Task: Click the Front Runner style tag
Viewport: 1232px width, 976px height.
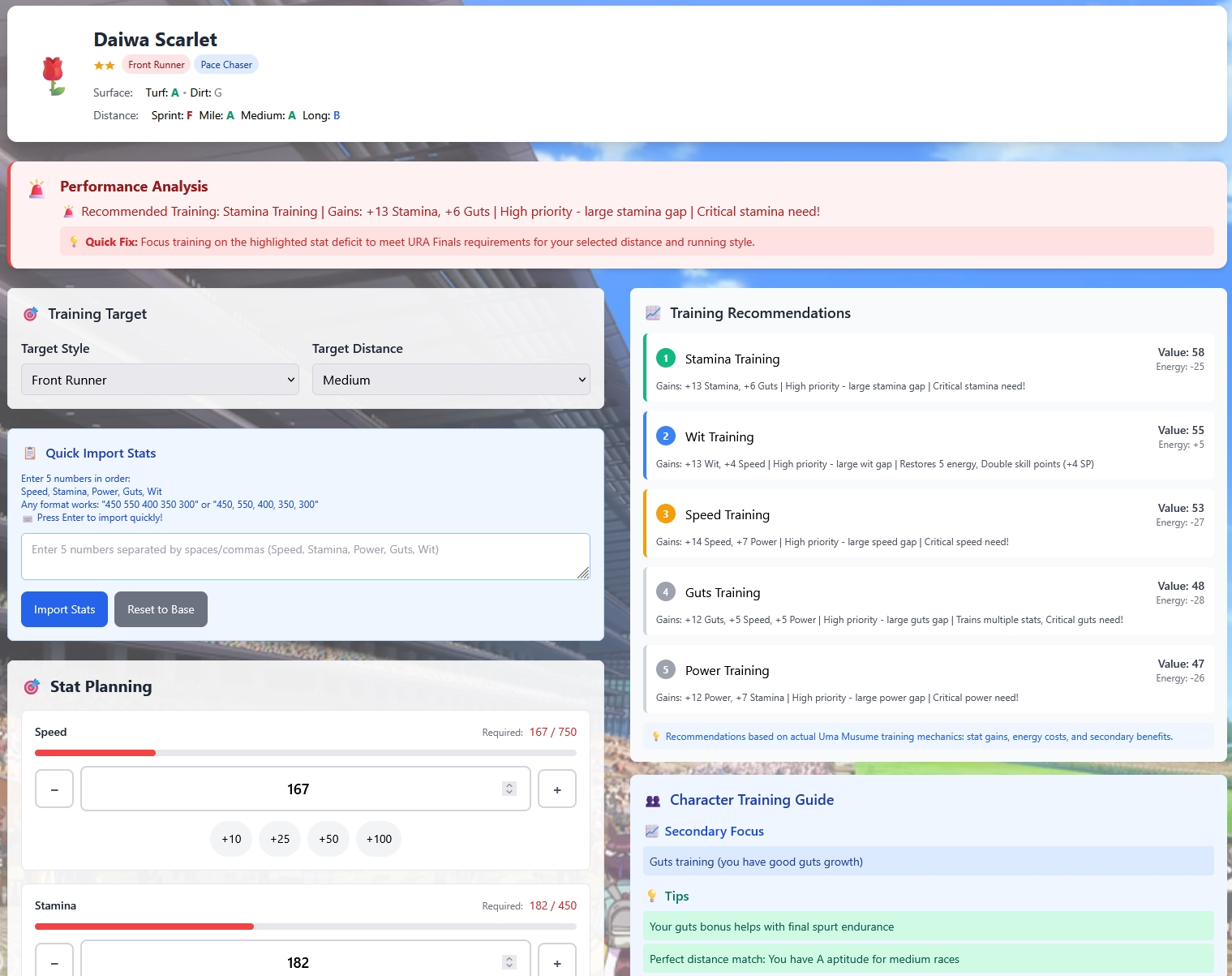Action: [157, 65]
